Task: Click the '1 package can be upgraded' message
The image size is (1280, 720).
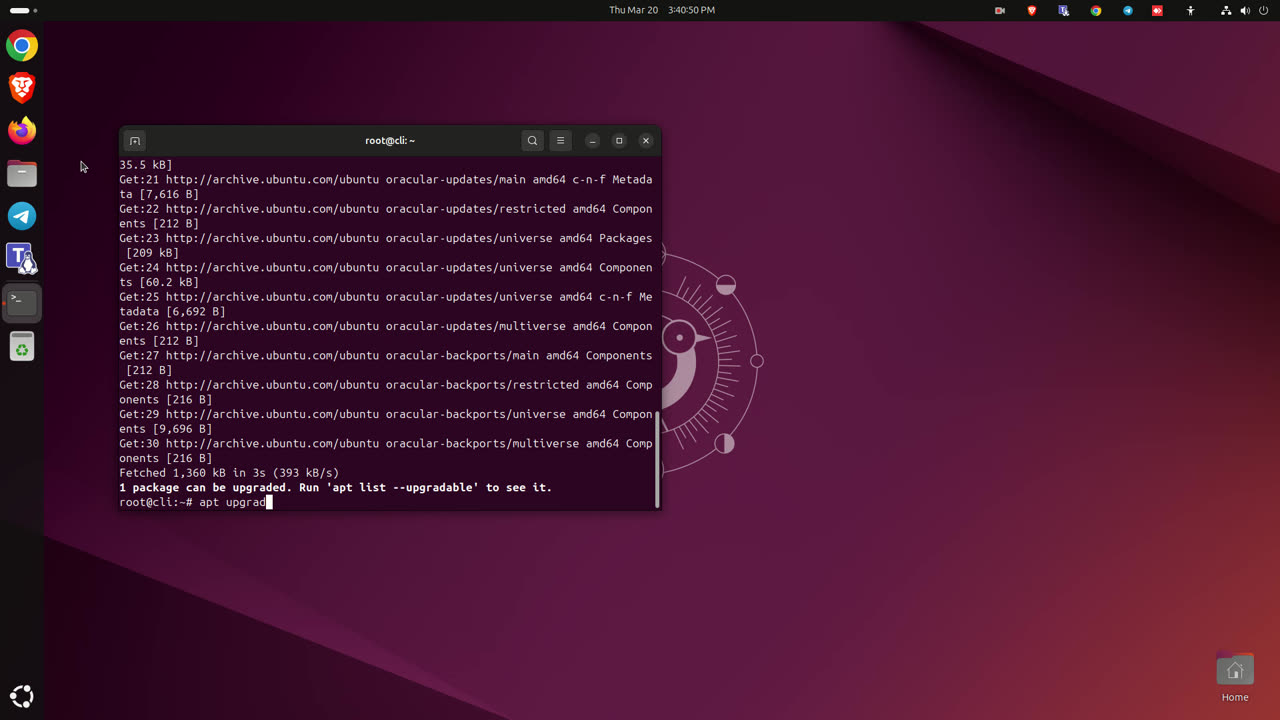Action: (335, 487)
